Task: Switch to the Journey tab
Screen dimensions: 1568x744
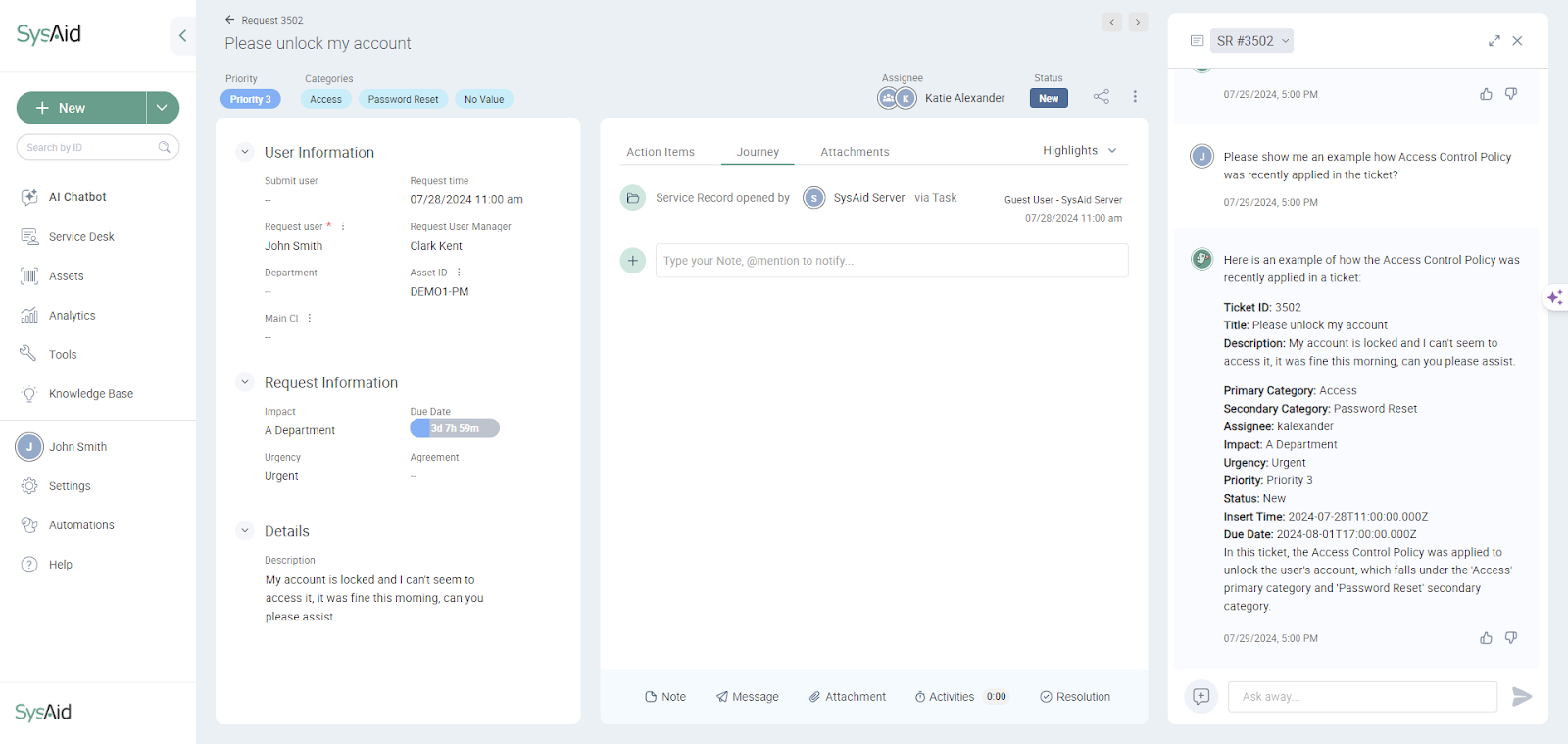Action: click(758, 152)
